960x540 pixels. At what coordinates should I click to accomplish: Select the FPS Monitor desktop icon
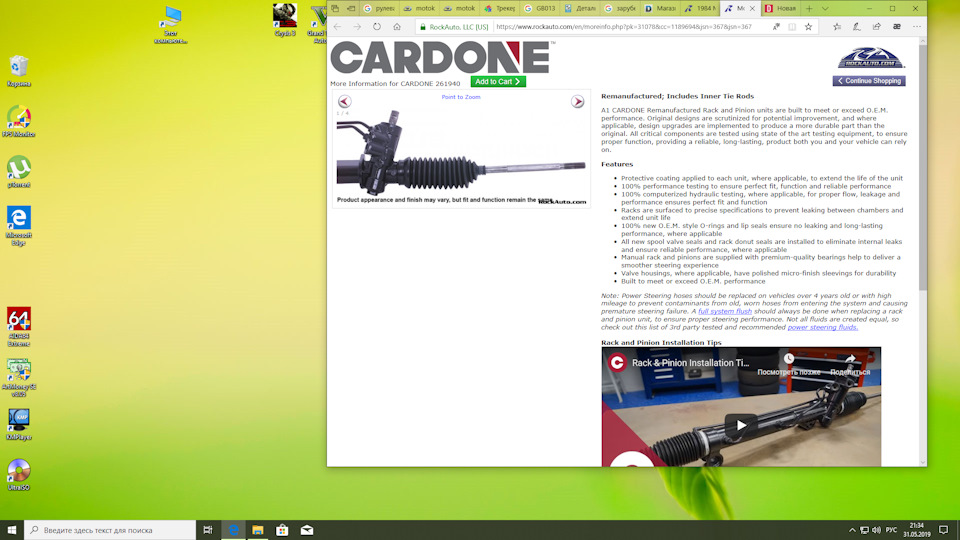point(19,121)
